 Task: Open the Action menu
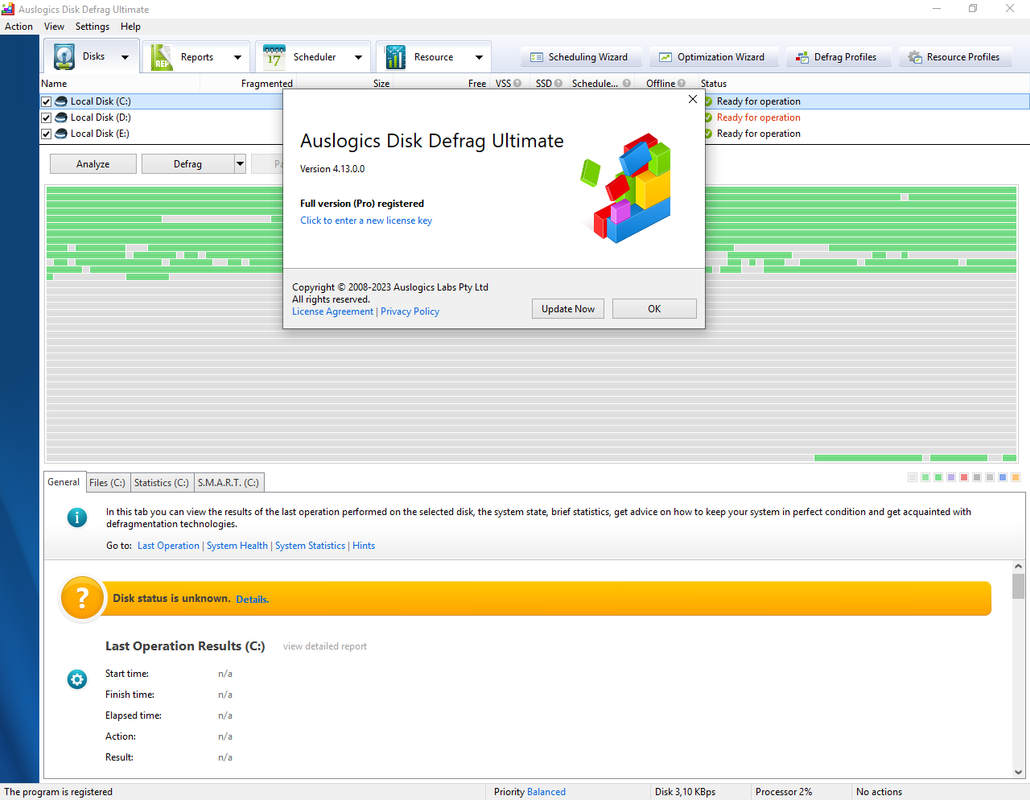click(18, 26)
